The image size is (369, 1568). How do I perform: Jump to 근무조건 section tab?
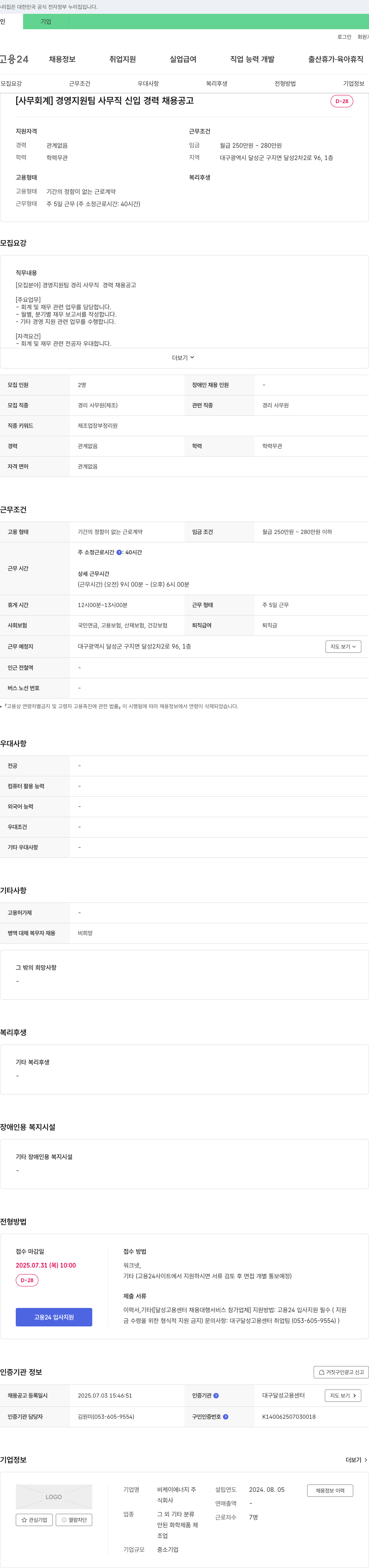80,83
